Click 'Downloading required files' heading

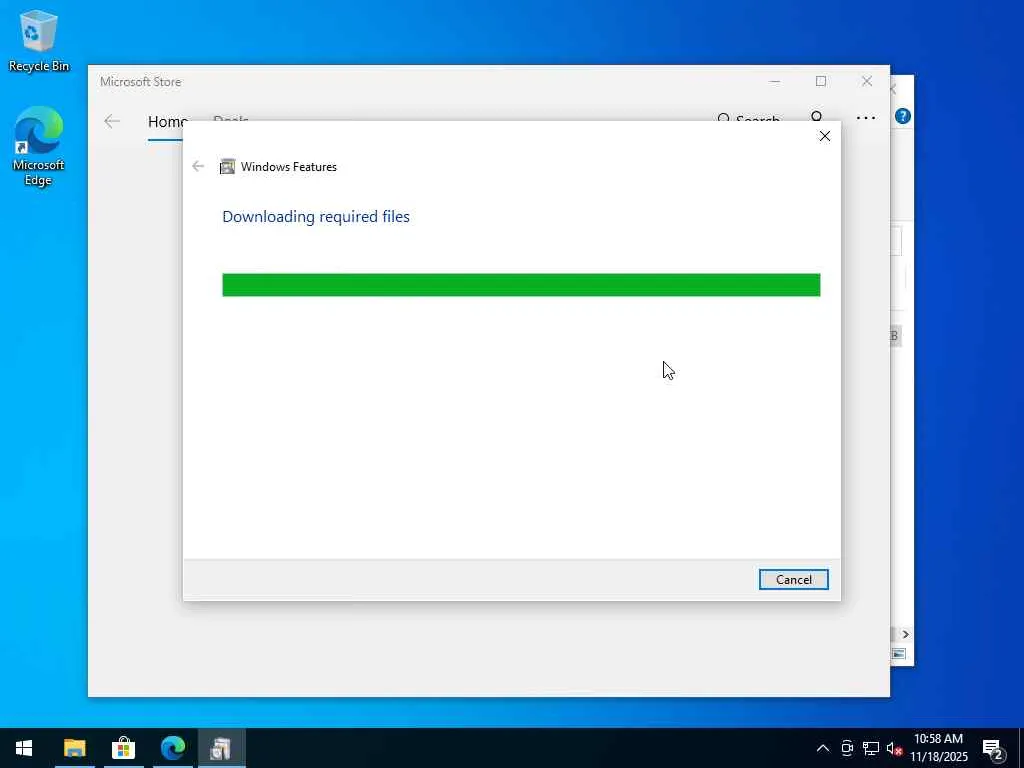pyautogui.click(x=316, y=217)
